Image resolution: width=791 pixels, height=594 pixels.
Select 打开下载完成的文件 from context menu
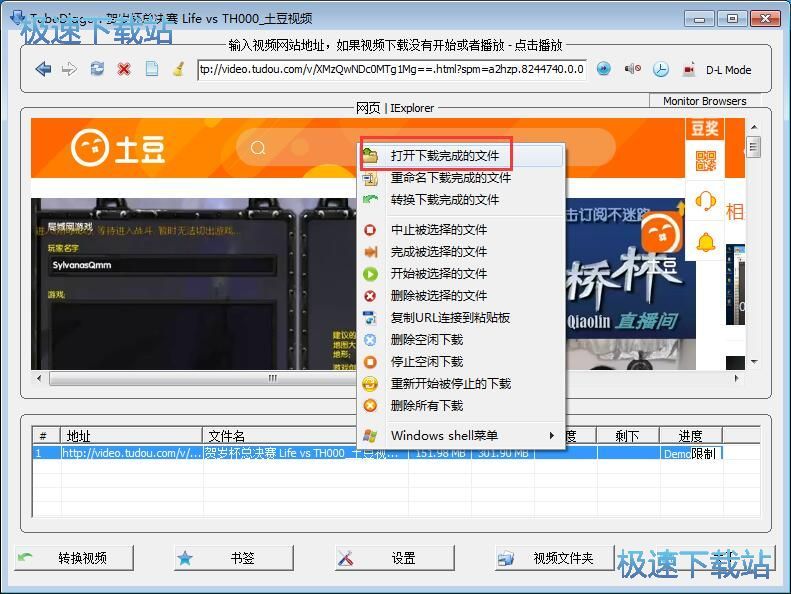(444, 155)
